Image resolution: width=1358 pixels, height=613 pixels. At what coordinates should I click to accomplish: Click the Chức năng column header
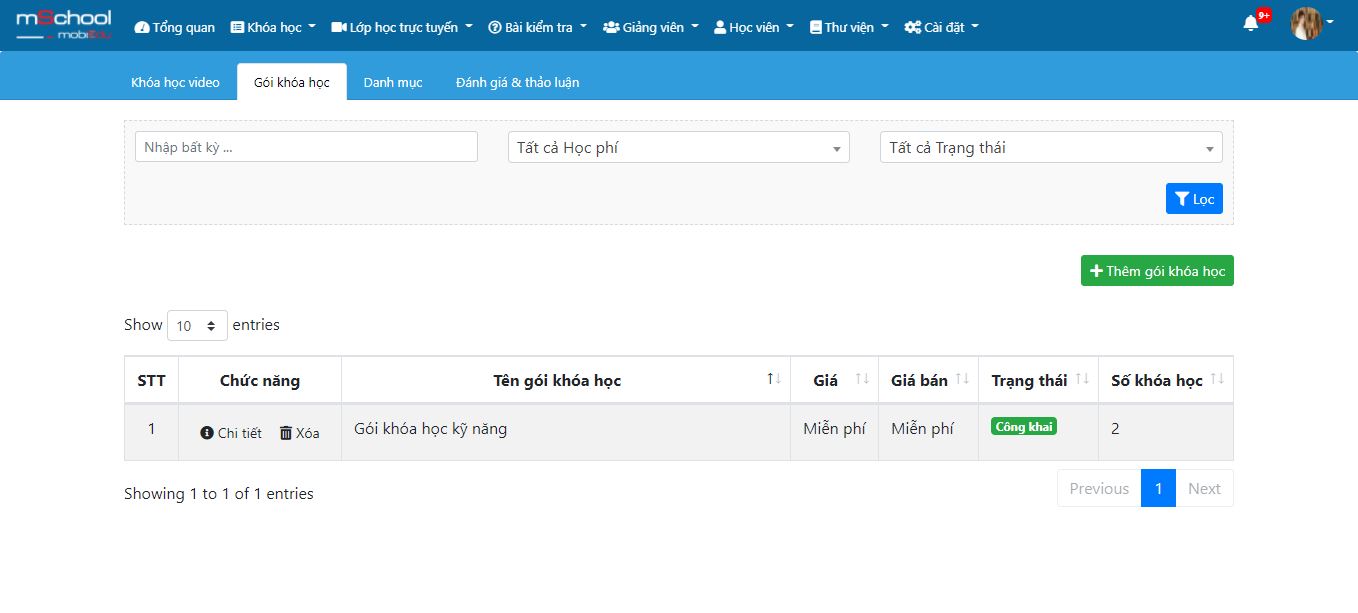260,380
